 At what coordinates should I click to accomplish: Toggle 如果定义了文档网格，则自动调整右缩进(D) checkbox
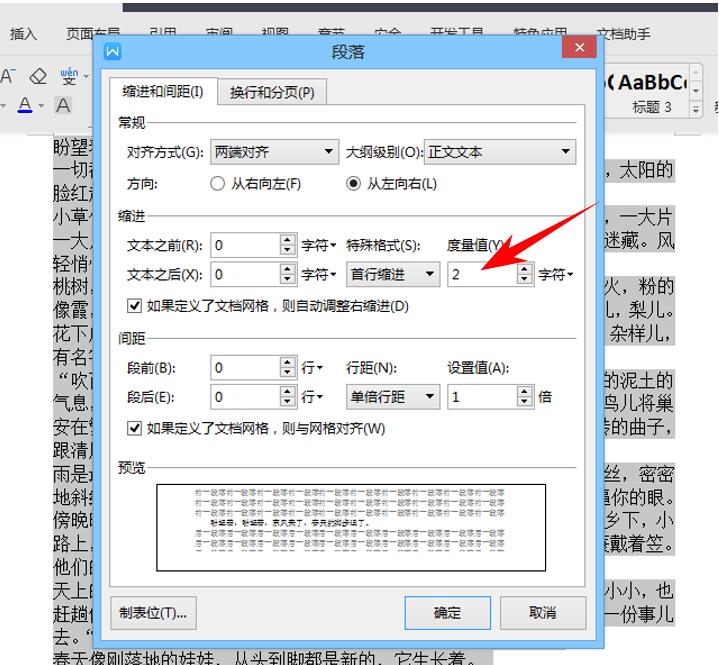click(x=134, y=305)
